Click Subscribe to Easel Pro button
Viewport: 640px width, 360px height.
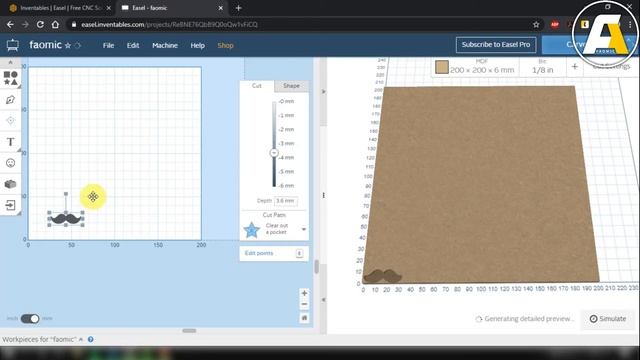(496, 44)
